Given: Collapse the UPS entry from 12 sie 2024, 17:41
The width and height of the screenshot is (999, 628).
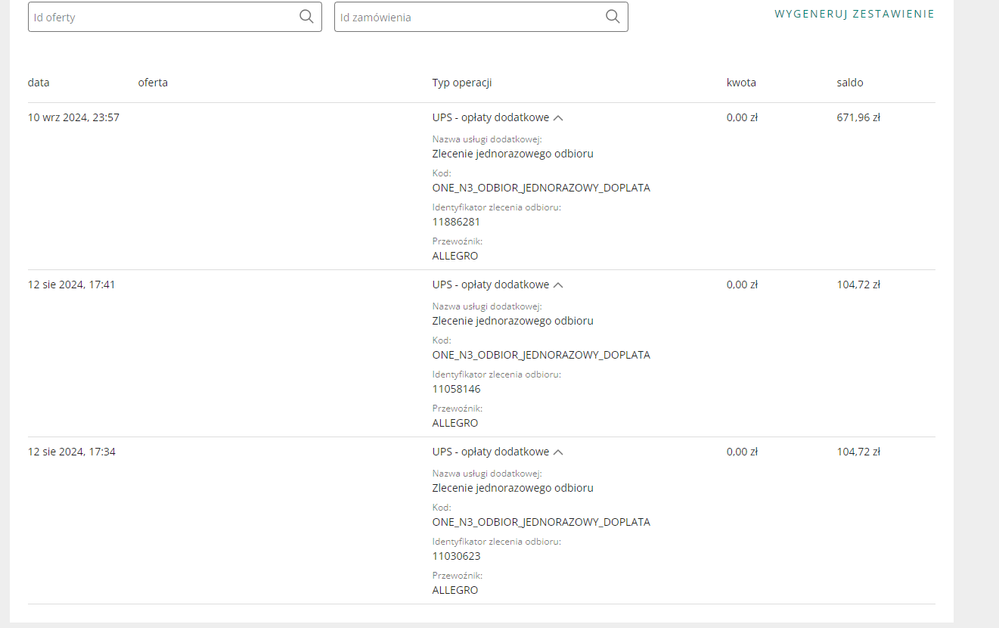Looking at the screenshot, I should (558, 285).
